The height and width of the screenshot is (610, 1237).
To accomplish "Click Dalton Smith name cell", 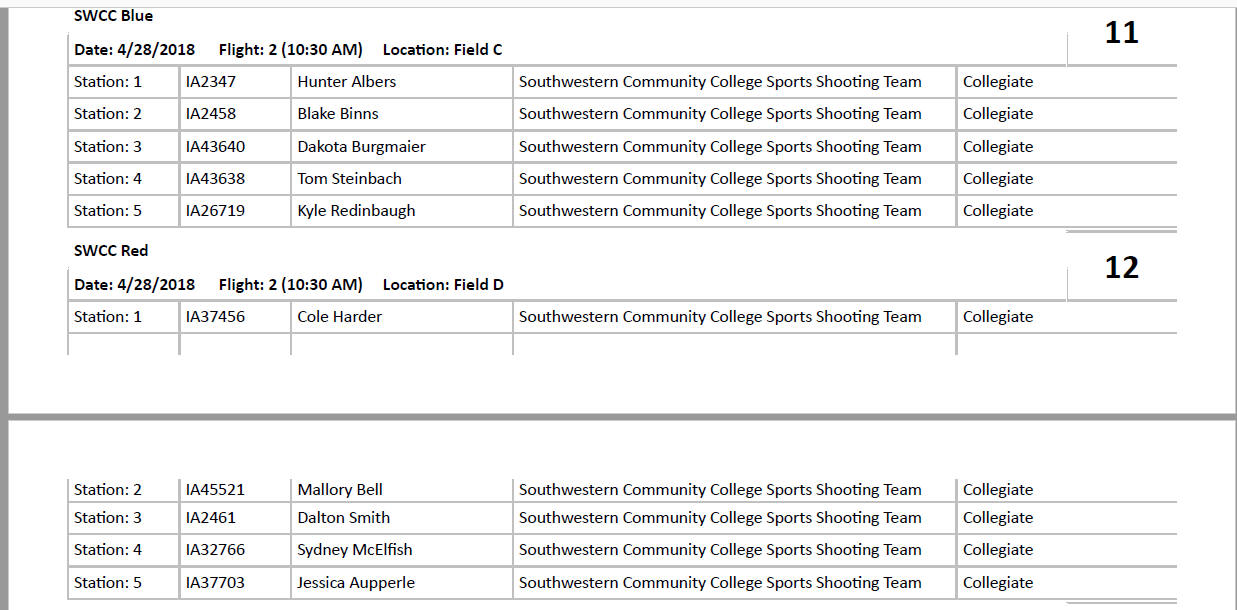I will pyautogui.click(x=343, y=518).
